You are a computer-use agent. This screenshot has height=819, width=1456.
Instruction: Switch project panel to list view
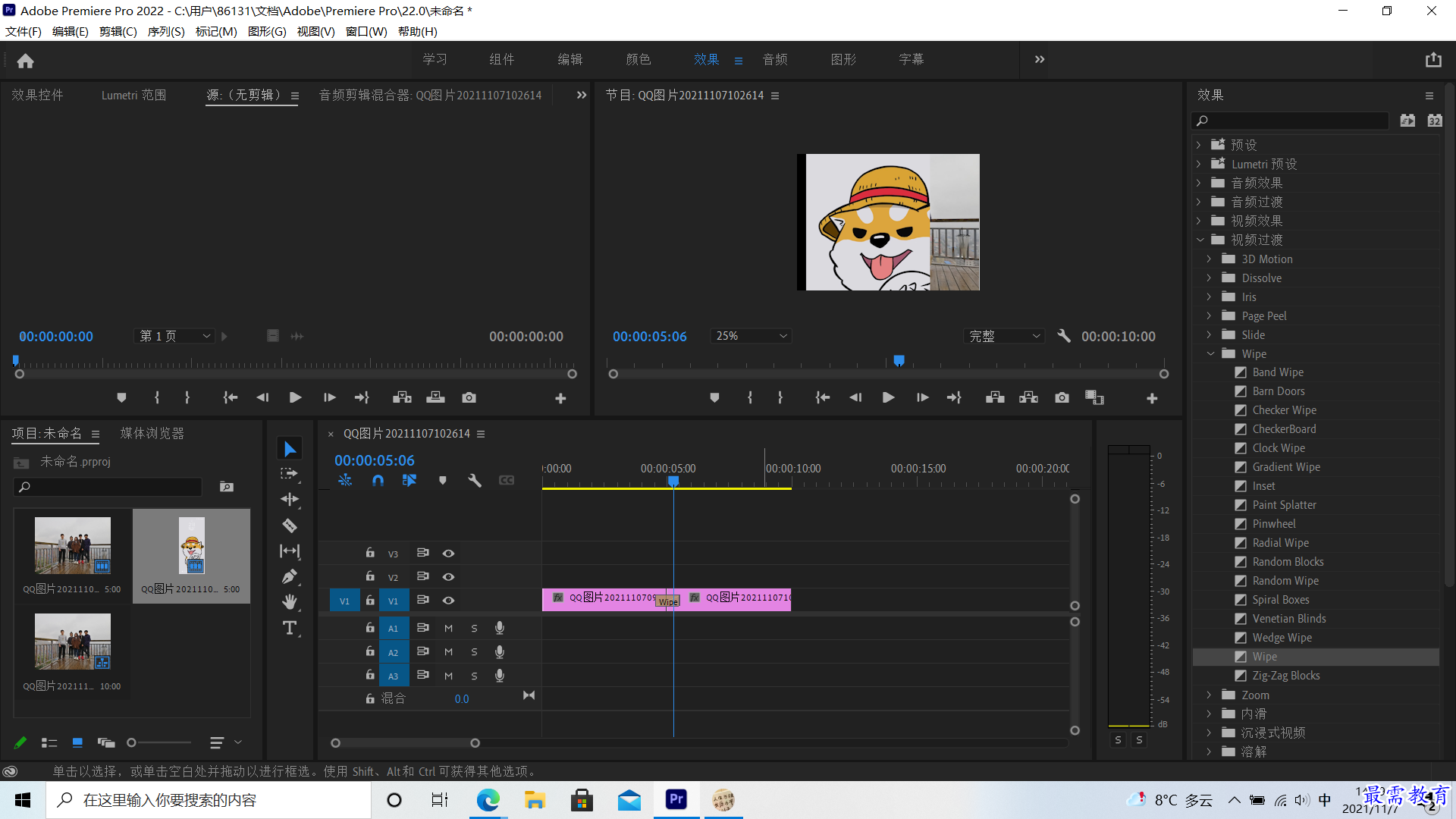click(x=49, y=742)
